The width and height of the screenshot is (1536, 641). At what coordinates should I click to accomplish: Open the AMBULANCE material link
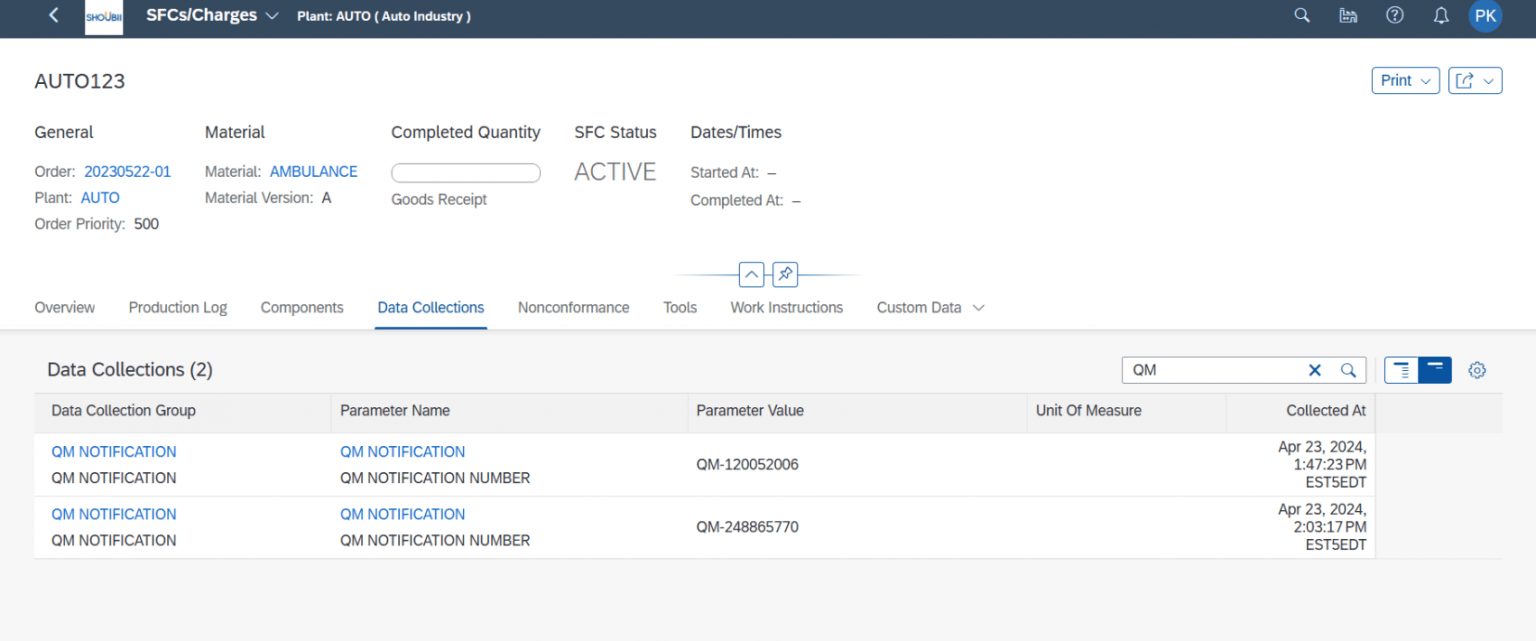(313, 171)
